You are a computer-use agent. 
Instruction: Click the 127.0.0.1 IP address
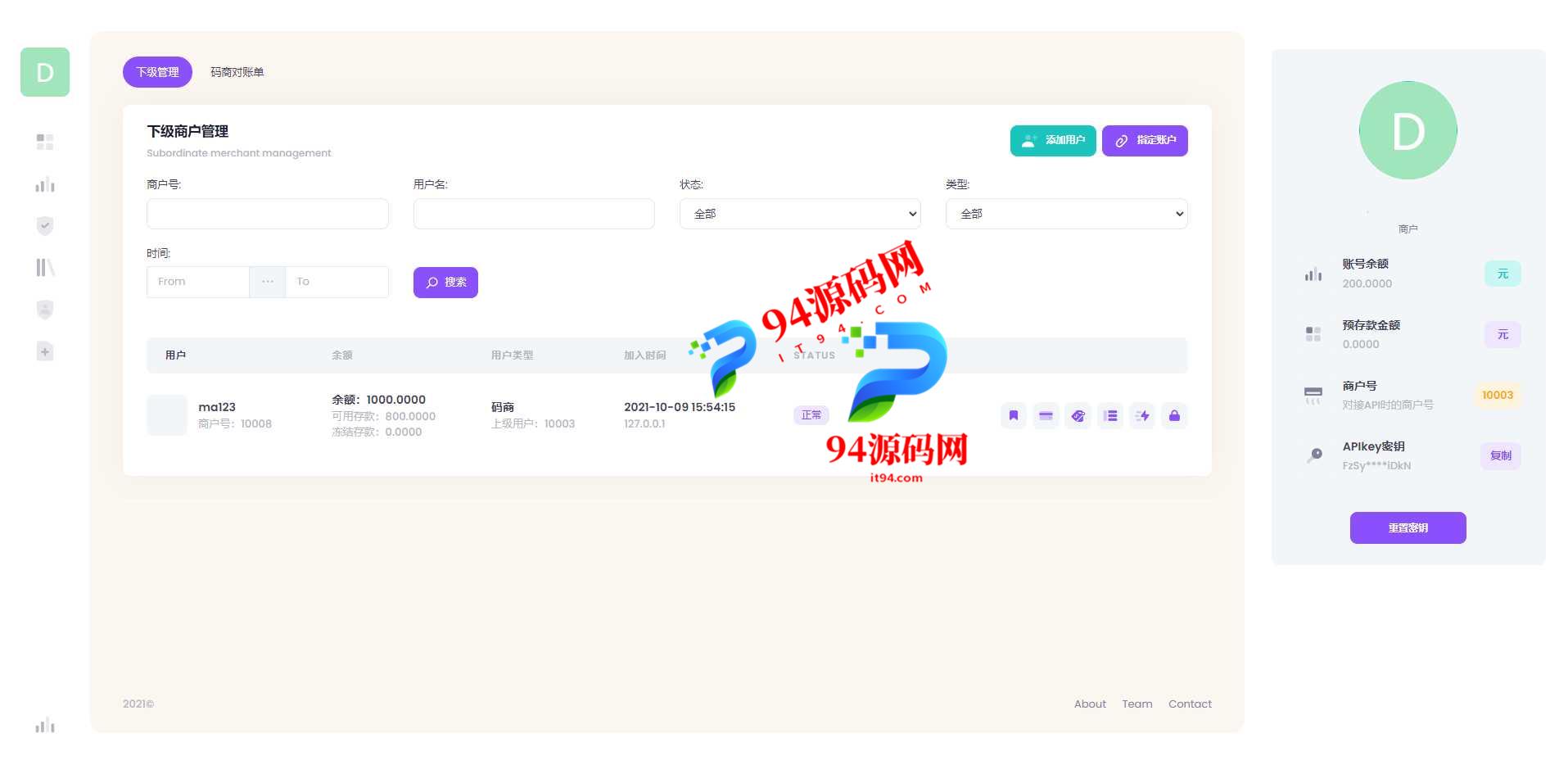point(644,423)
